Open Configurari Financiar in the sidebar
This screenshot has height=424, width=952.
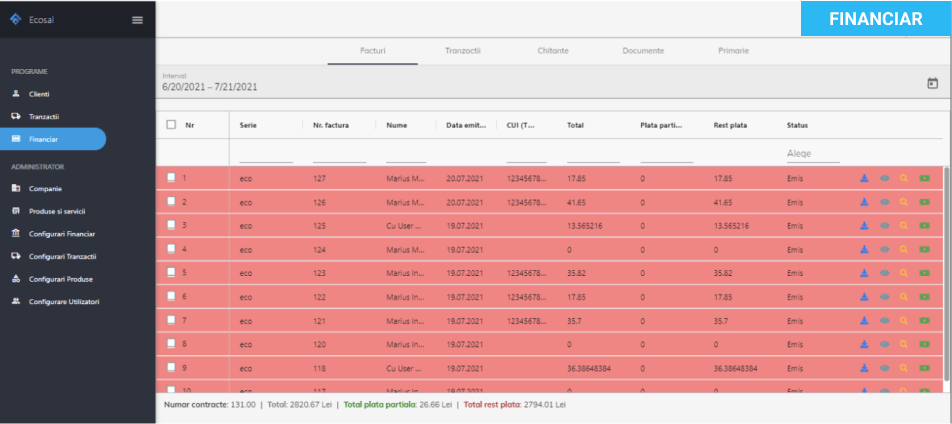(x=61, y=233)
